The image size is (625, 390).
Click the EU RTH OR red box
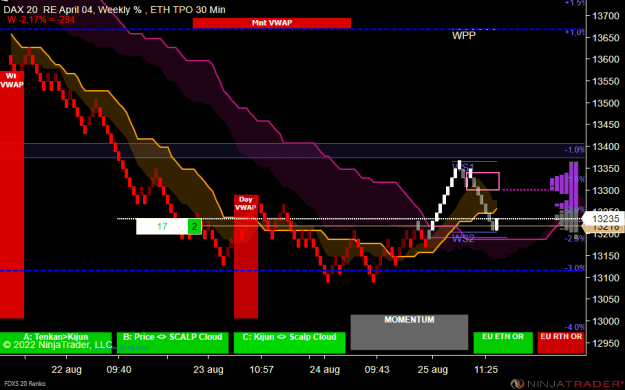pyautogui.click(x=561, y=343)
